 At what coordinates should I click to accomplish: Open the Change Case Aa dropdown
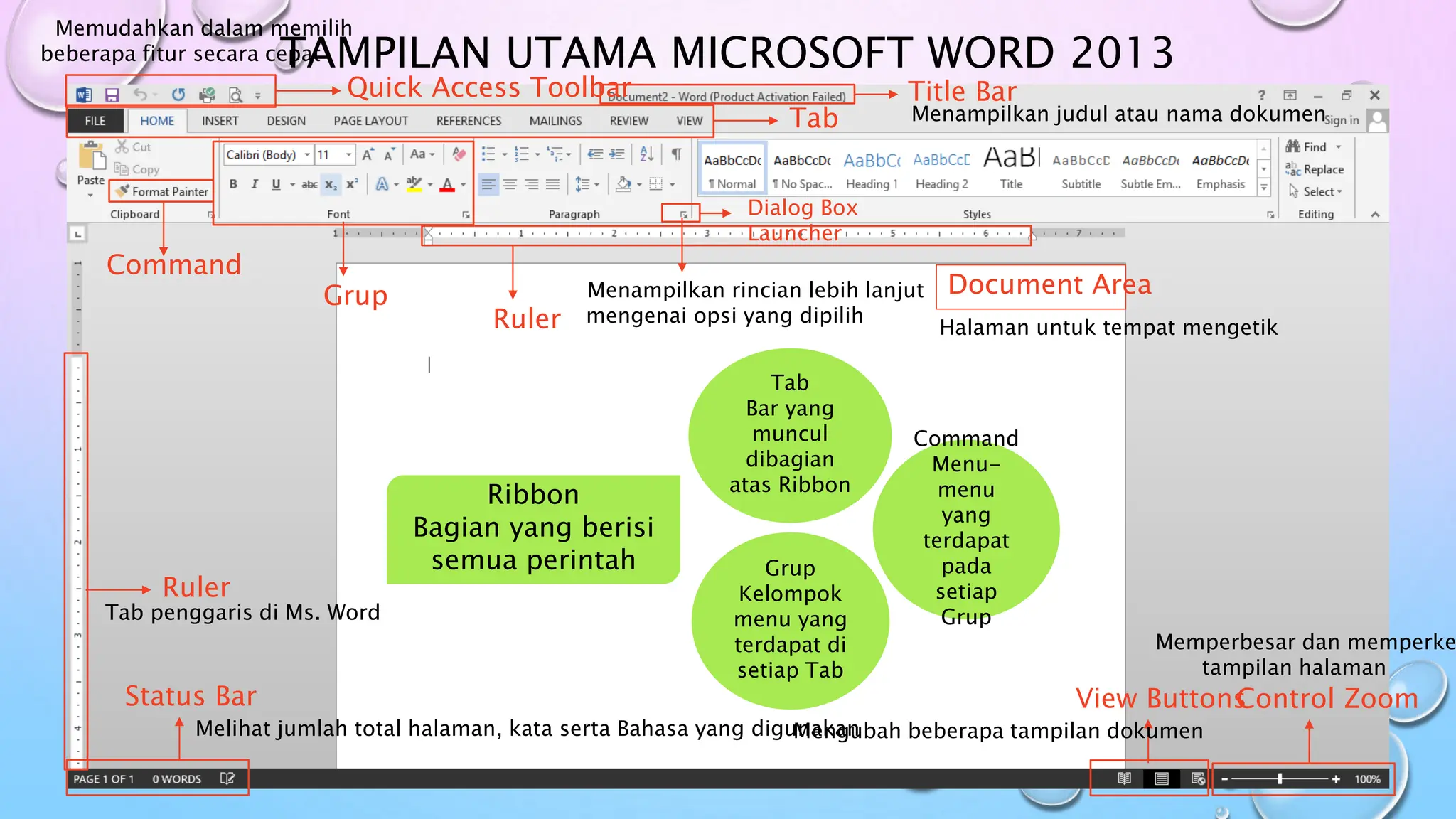422,154
